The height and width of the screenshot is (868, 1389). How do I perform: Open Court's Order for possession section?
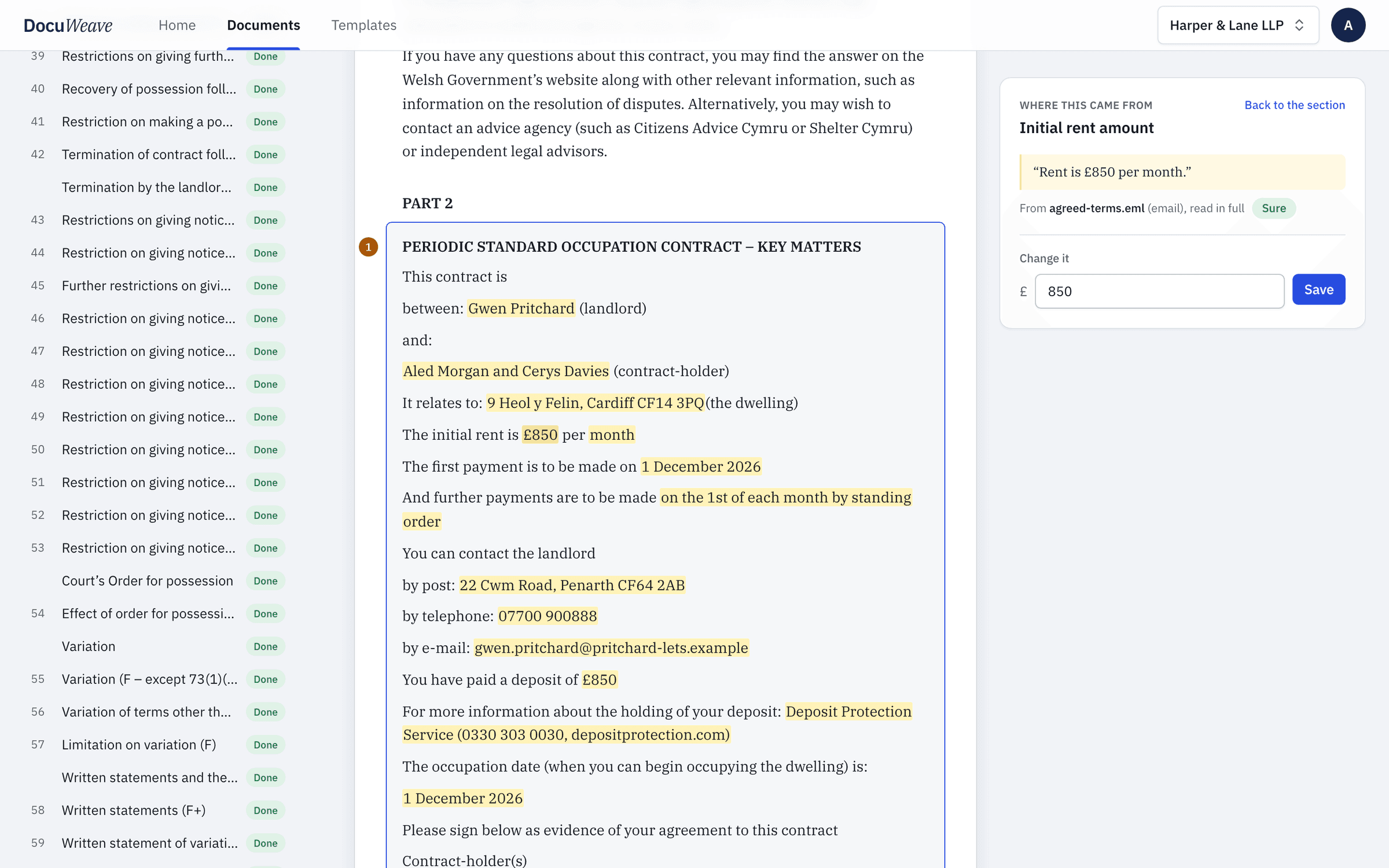157,580
